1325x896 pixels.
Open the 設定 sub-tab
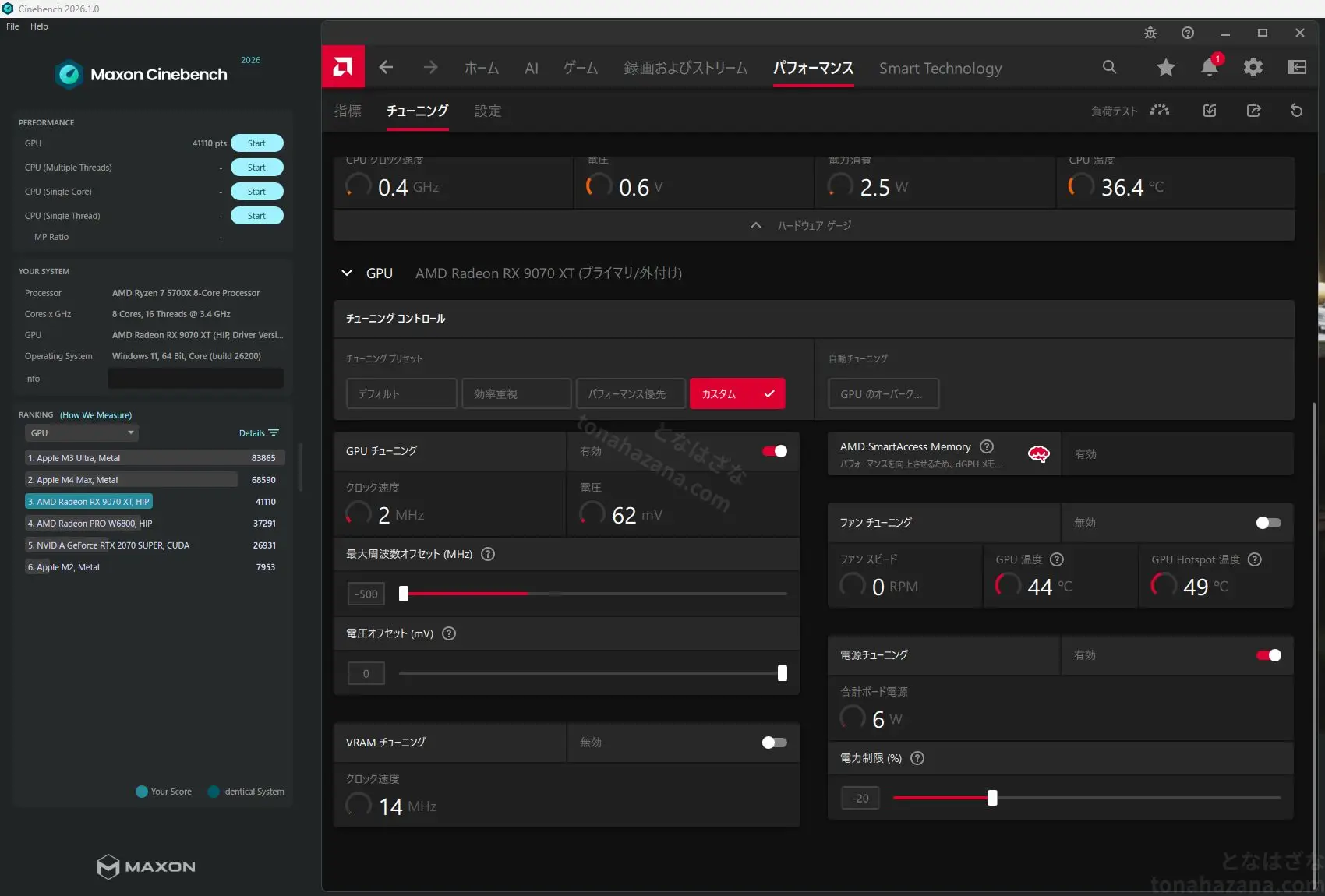(488, 111)
